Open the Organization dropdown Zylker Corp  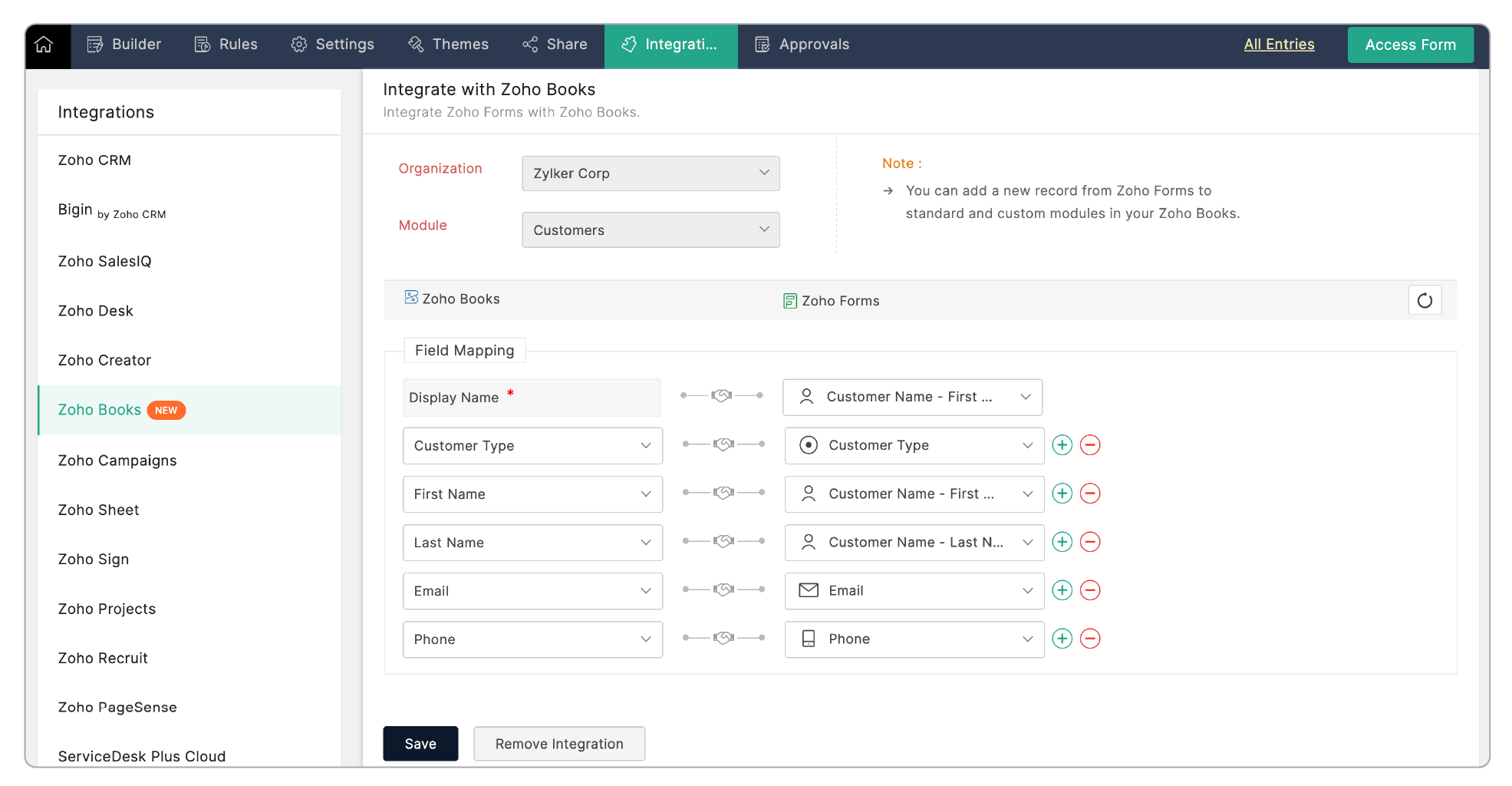coord(651,173)
